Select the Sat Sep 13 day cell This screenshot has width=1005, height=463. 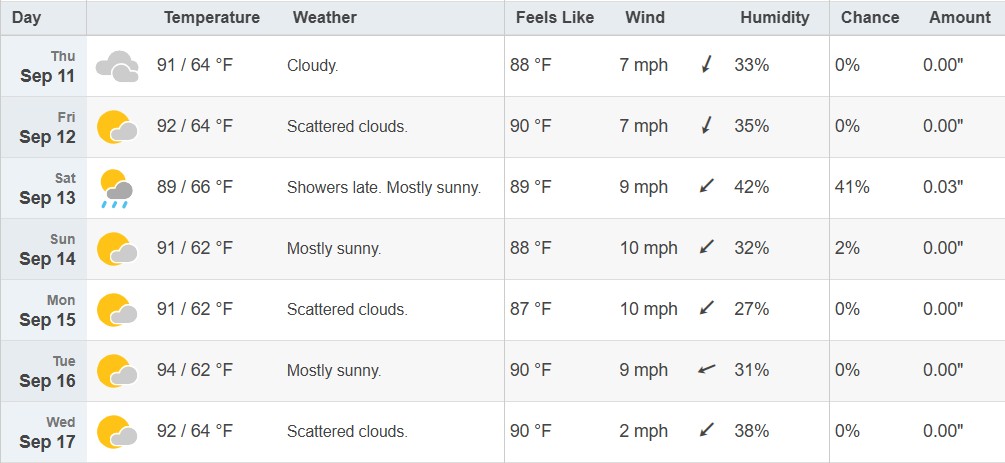click(x=44, y=188)
